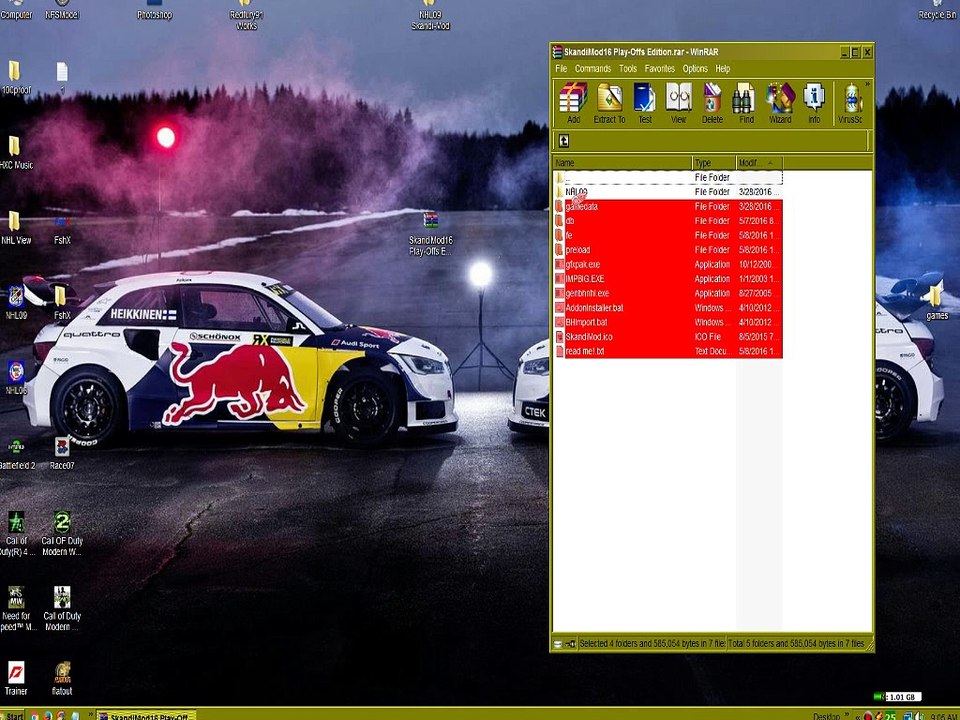Open the Tools menu

tap(628, 69)
